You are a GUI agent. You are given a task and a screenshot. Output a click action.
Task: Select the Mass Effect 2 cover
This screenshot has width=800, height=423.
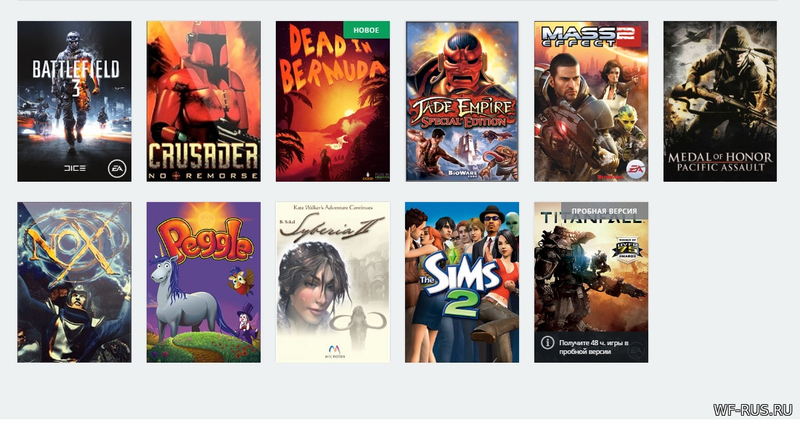[591, 101]
